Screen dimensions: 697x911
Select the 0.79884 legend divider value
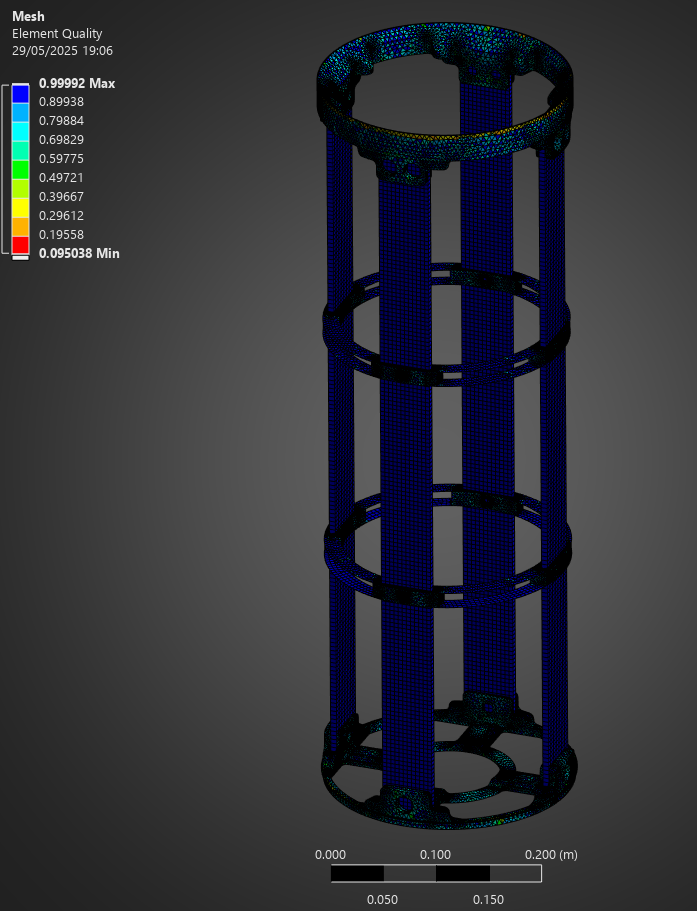click(x=61, y=121)
